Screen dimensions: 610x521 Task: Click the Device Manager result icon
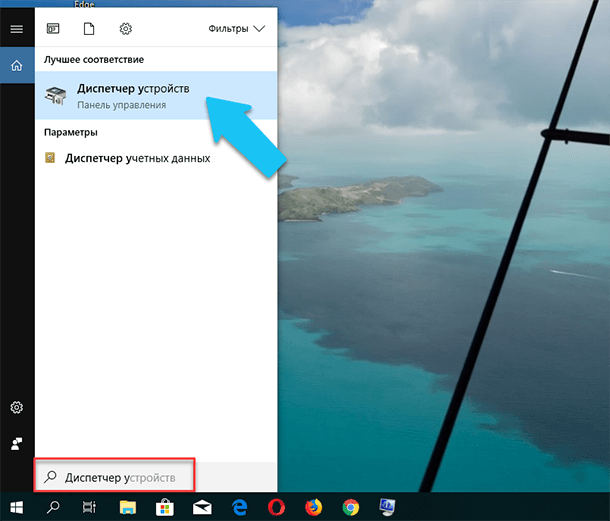point(55,95)
